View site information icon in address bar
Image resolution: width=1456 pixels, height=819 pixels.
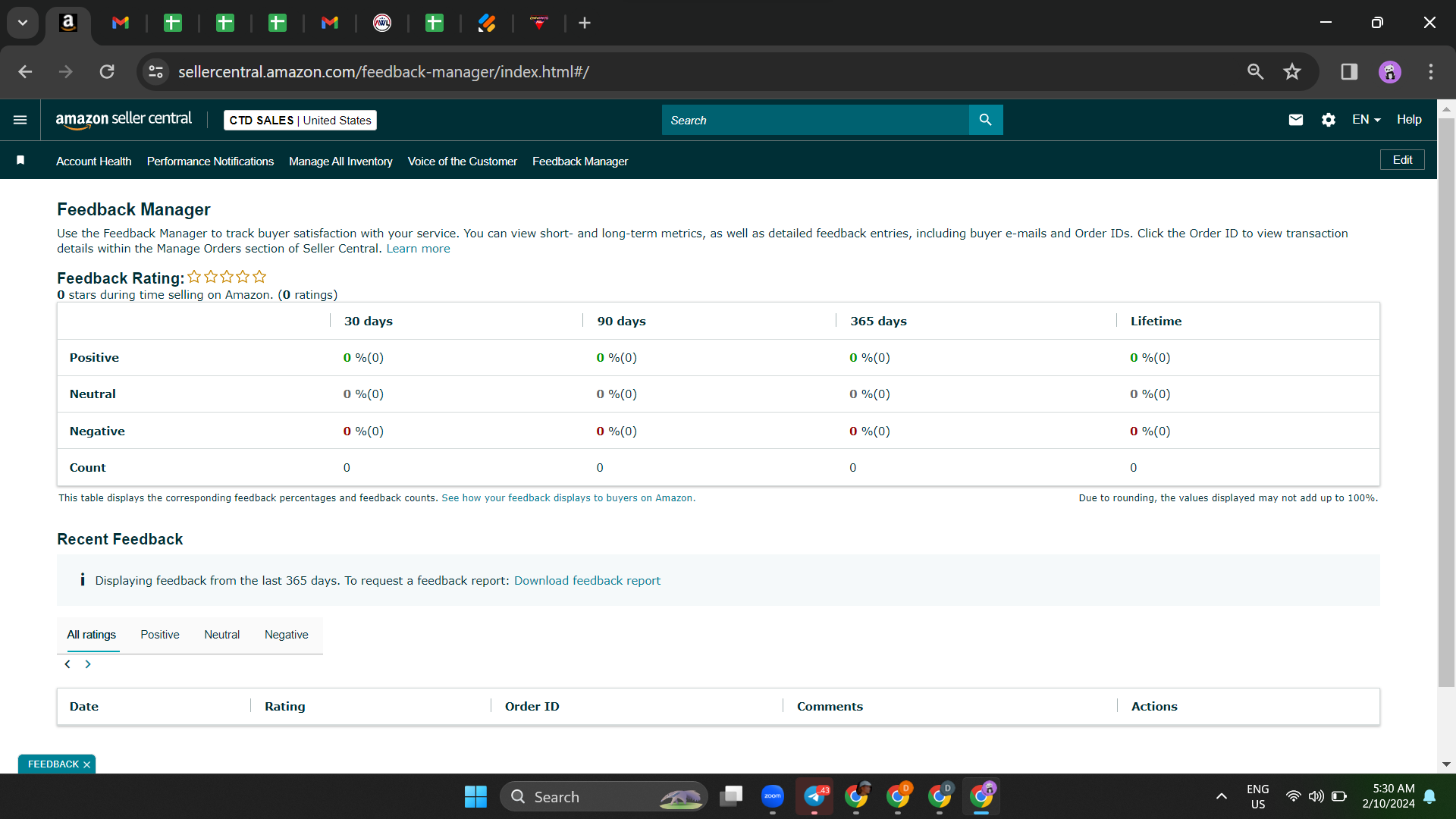pyautogui.click(x=155, y=72)
